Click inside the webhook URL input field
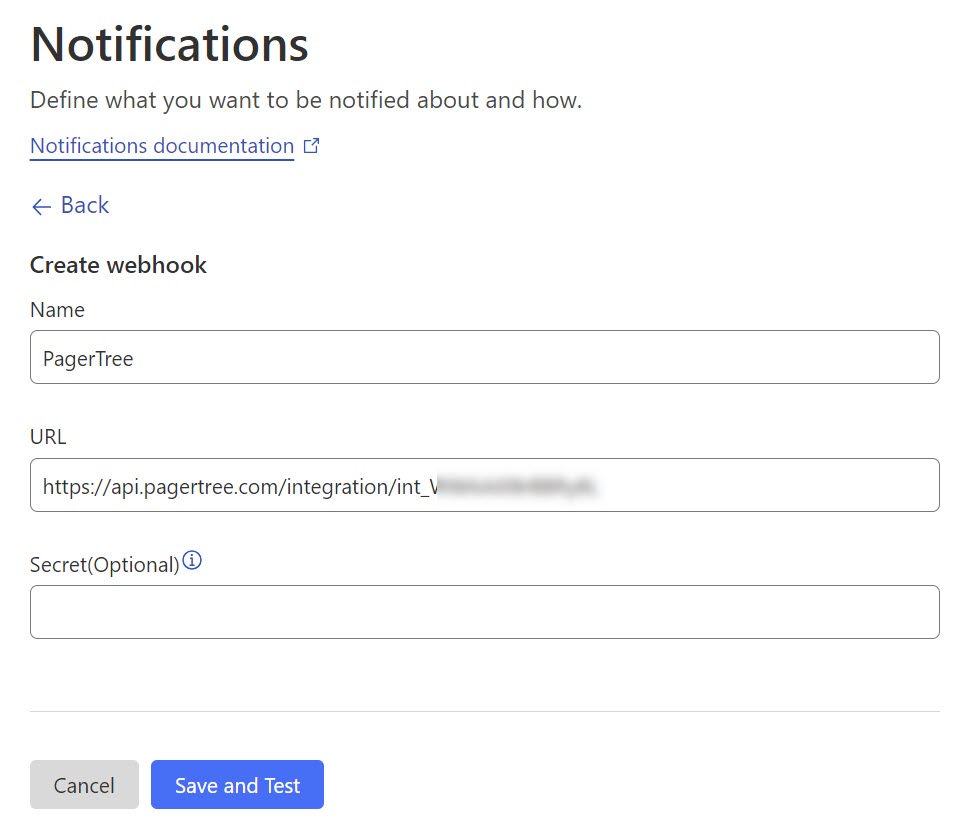The width and height of the screenshot is (969, 836). [760, 485]
